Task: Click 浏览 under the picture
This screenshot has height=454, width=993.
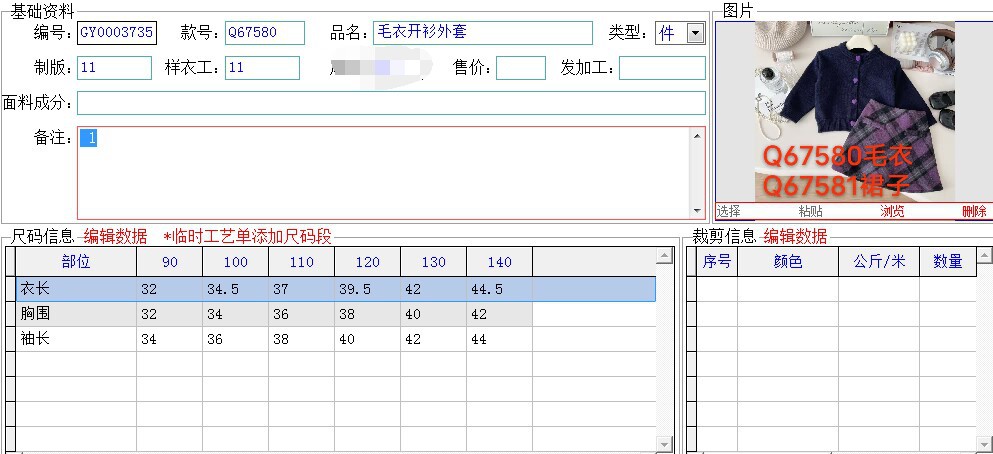Action: [892, 211]
